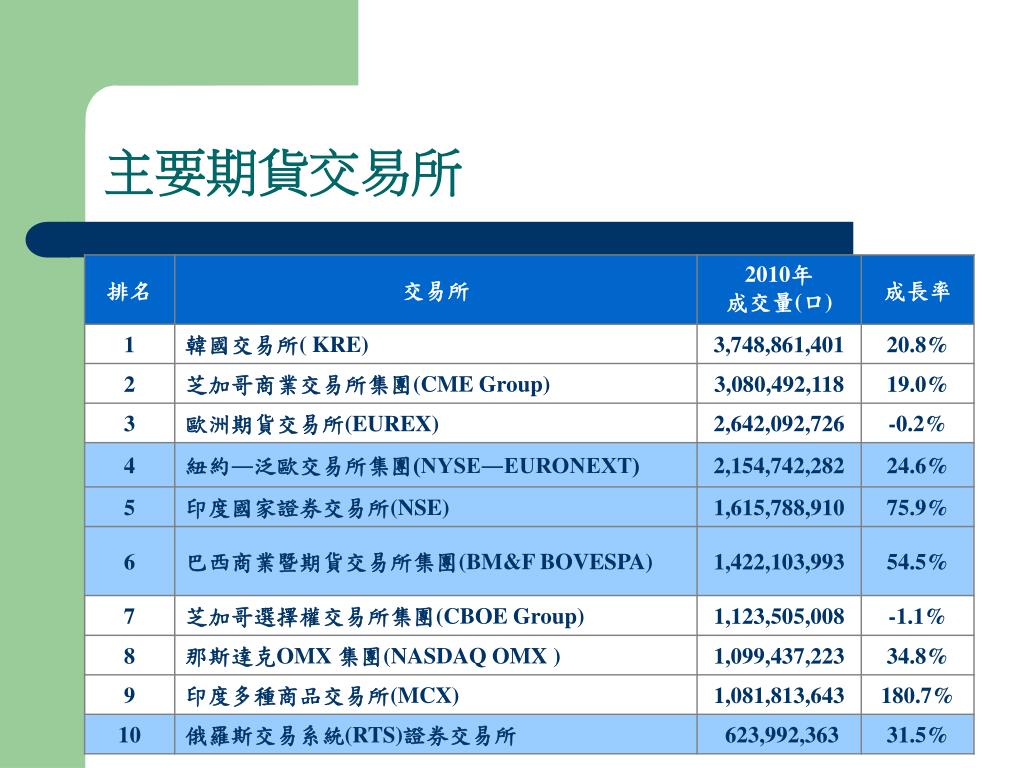This screenshot has height=768, width=1024.
Task: Select rank number 2 in the CME Group row
Action: [x=129, y=384]
